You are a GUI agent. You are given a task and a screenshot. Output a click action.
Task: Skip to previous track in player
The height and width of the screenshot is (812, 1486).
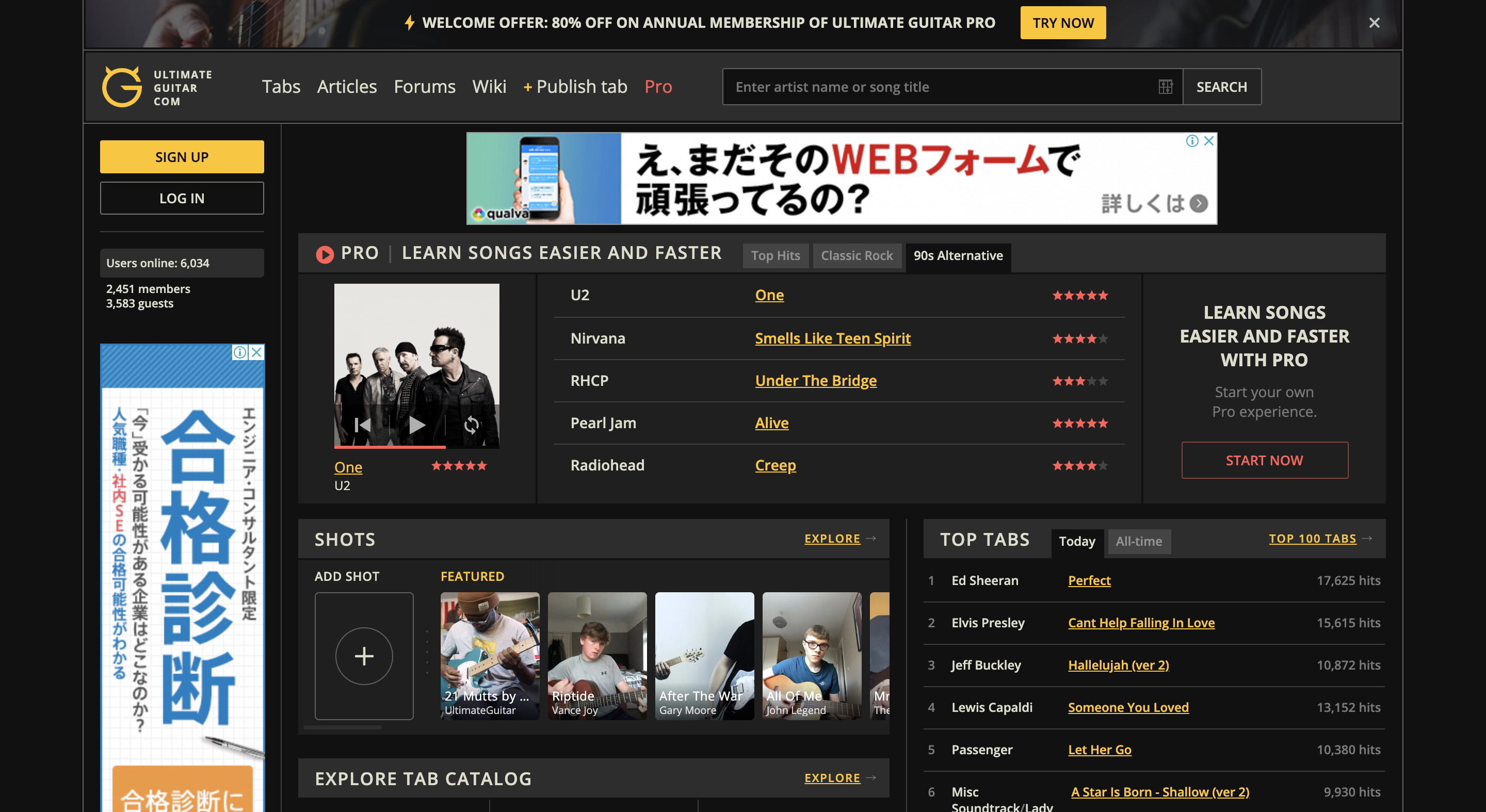pos(362,425)
